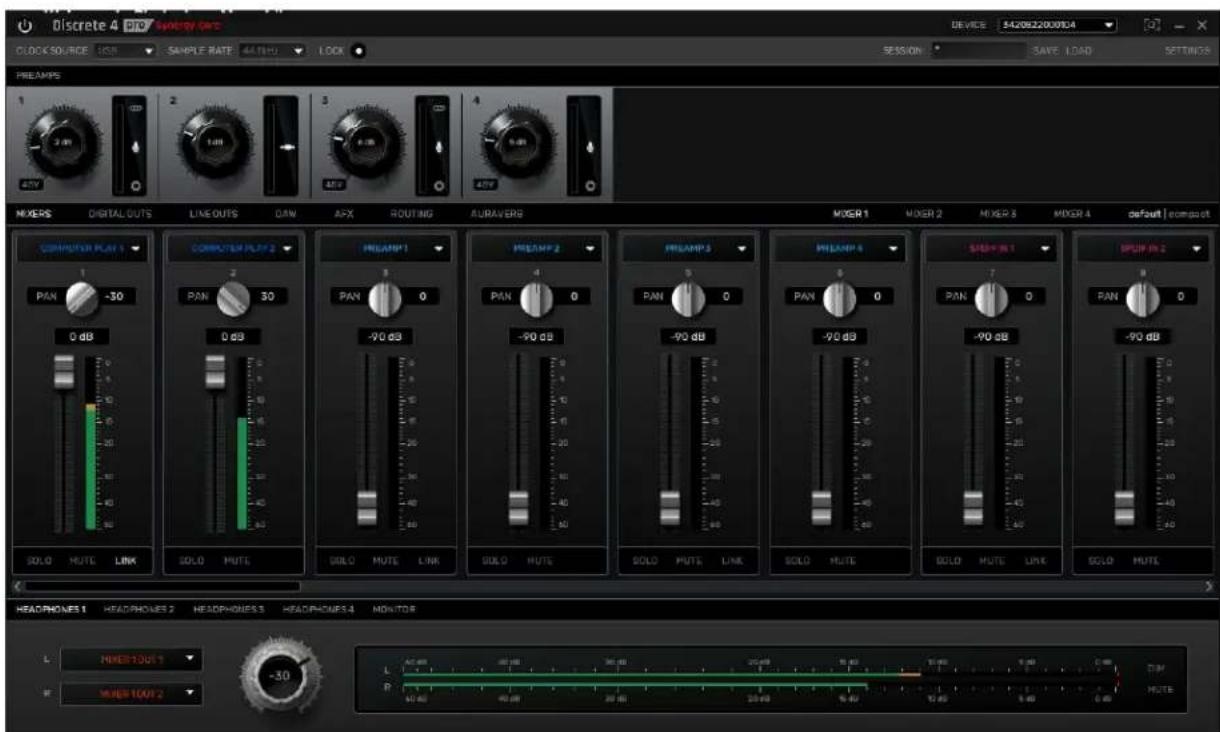
Task: Open the Sample Rate dropdown
Action: (x=271, y=50)
